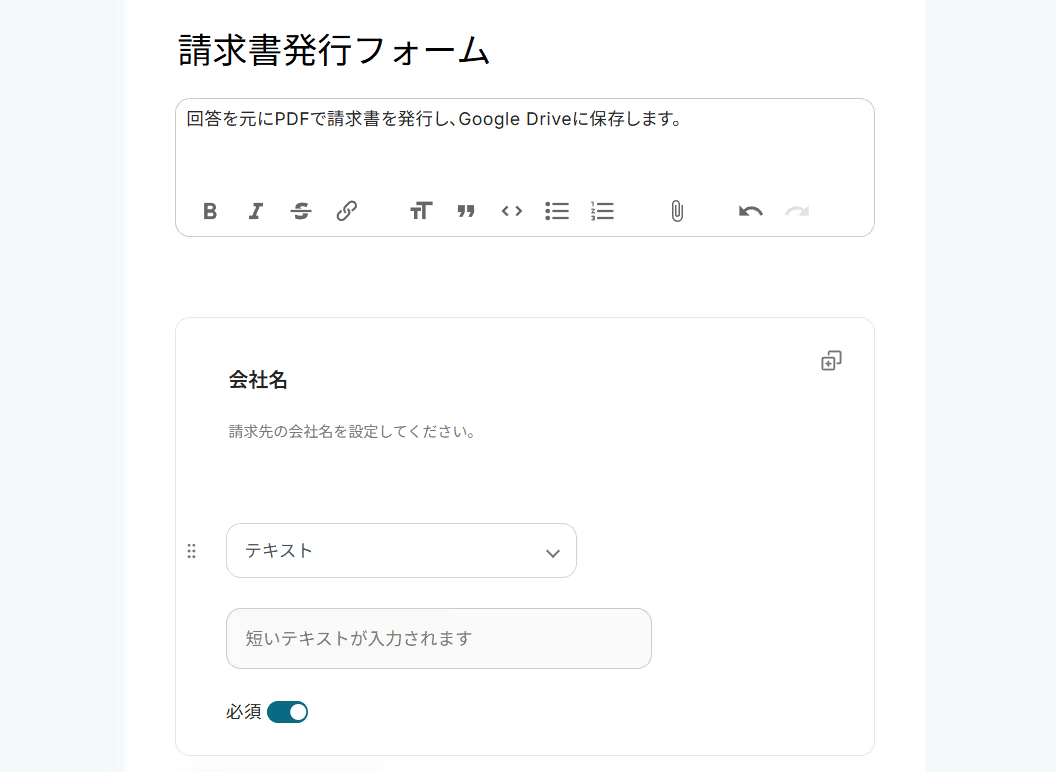Click the 請求先の会社名 description text
The image size is (1056, 772).
(352, 433)
